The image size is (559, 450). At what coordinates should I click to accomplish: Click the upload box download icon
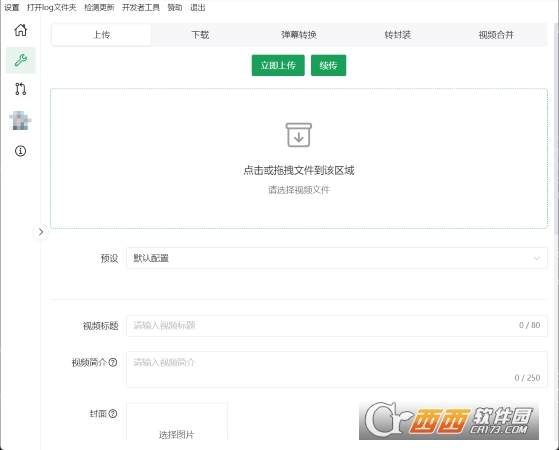[x=299, y=135]
